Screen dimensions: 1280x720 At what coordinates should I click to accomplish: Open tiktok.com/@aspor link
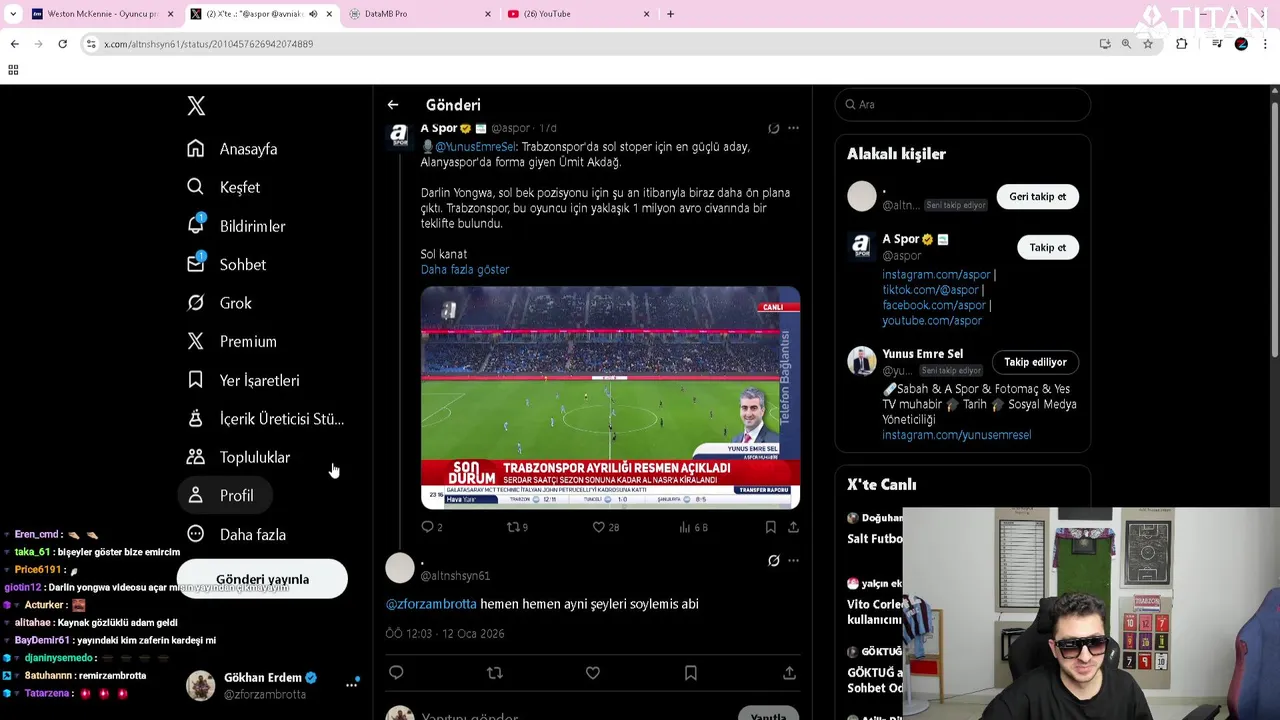click(x=930, y=290)
